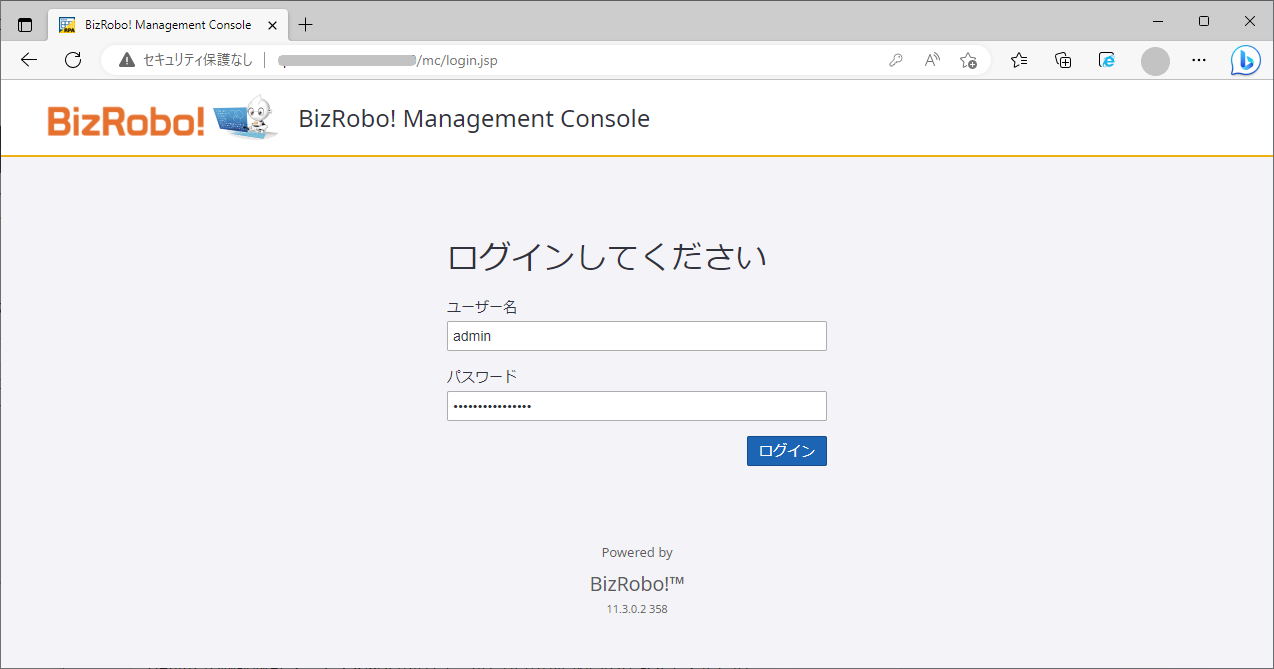Click the パスワード input field
The image size is (1274, 669).
[x=636, y=406]
